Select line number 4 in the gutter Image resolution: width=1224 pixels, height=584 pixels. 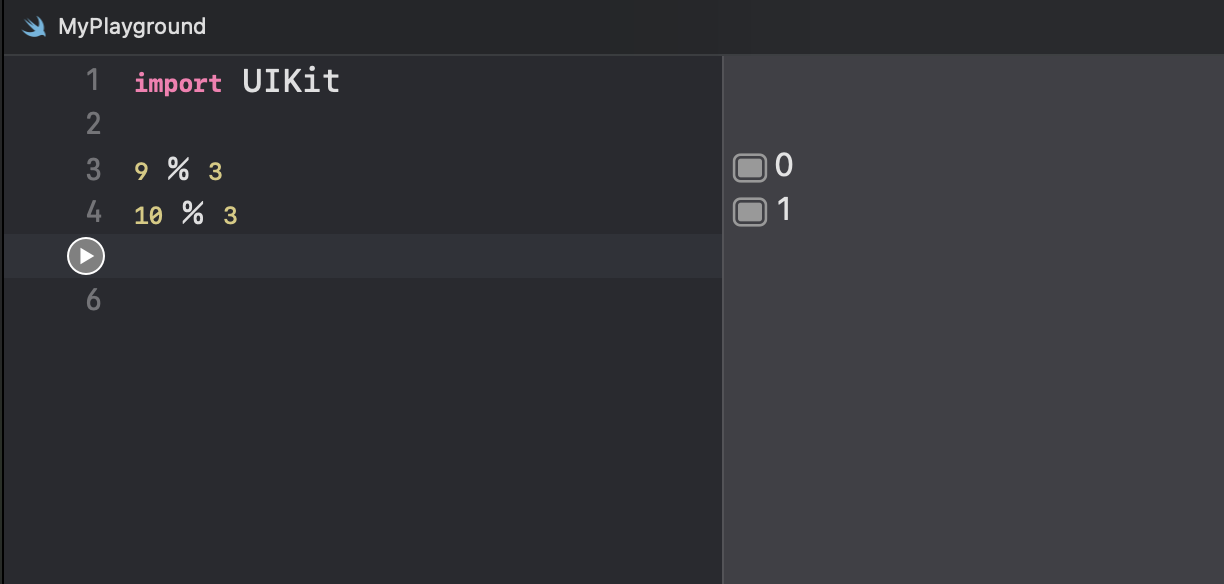[x=93, y=213]
